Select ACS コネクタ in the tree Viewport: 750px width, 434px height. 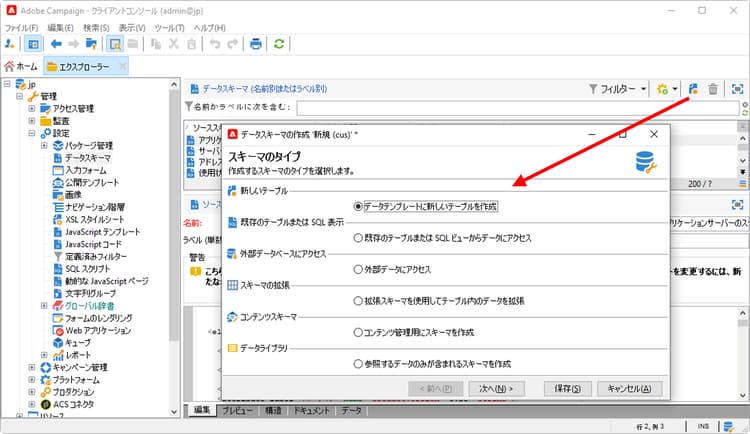[73, 404]
